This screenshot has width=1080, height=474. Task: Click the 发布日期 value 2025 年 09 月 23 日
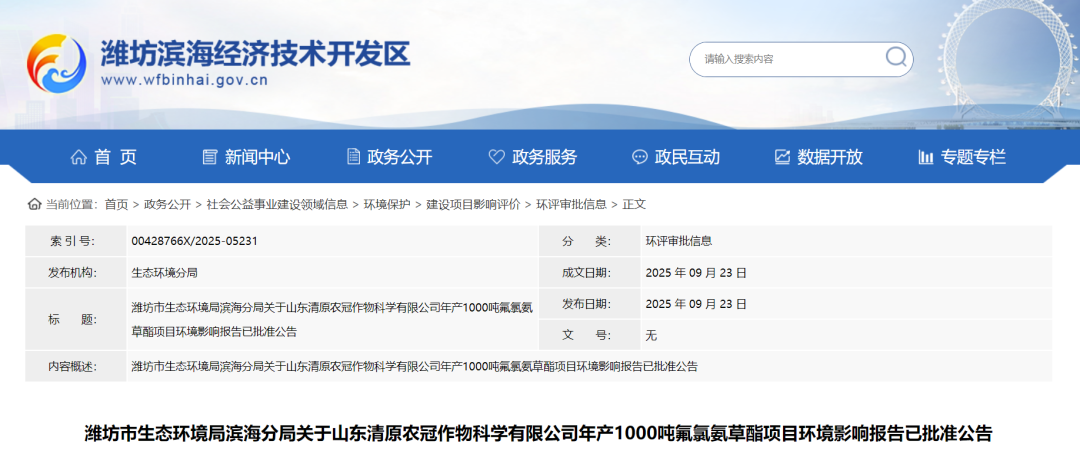[x=696, y=304]
